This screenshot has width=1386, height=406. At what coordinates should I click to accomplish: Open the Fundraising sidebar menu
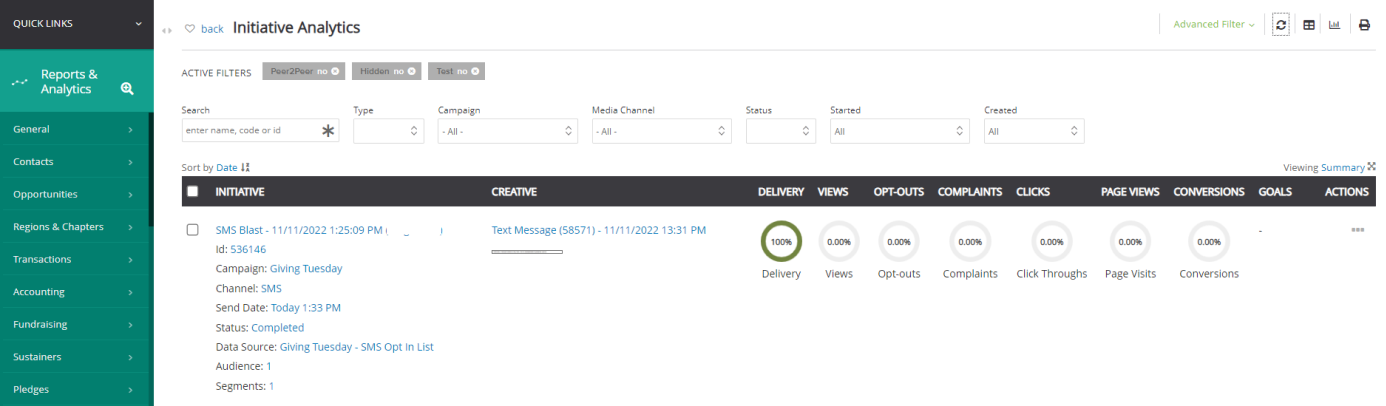tap(74, 324)
